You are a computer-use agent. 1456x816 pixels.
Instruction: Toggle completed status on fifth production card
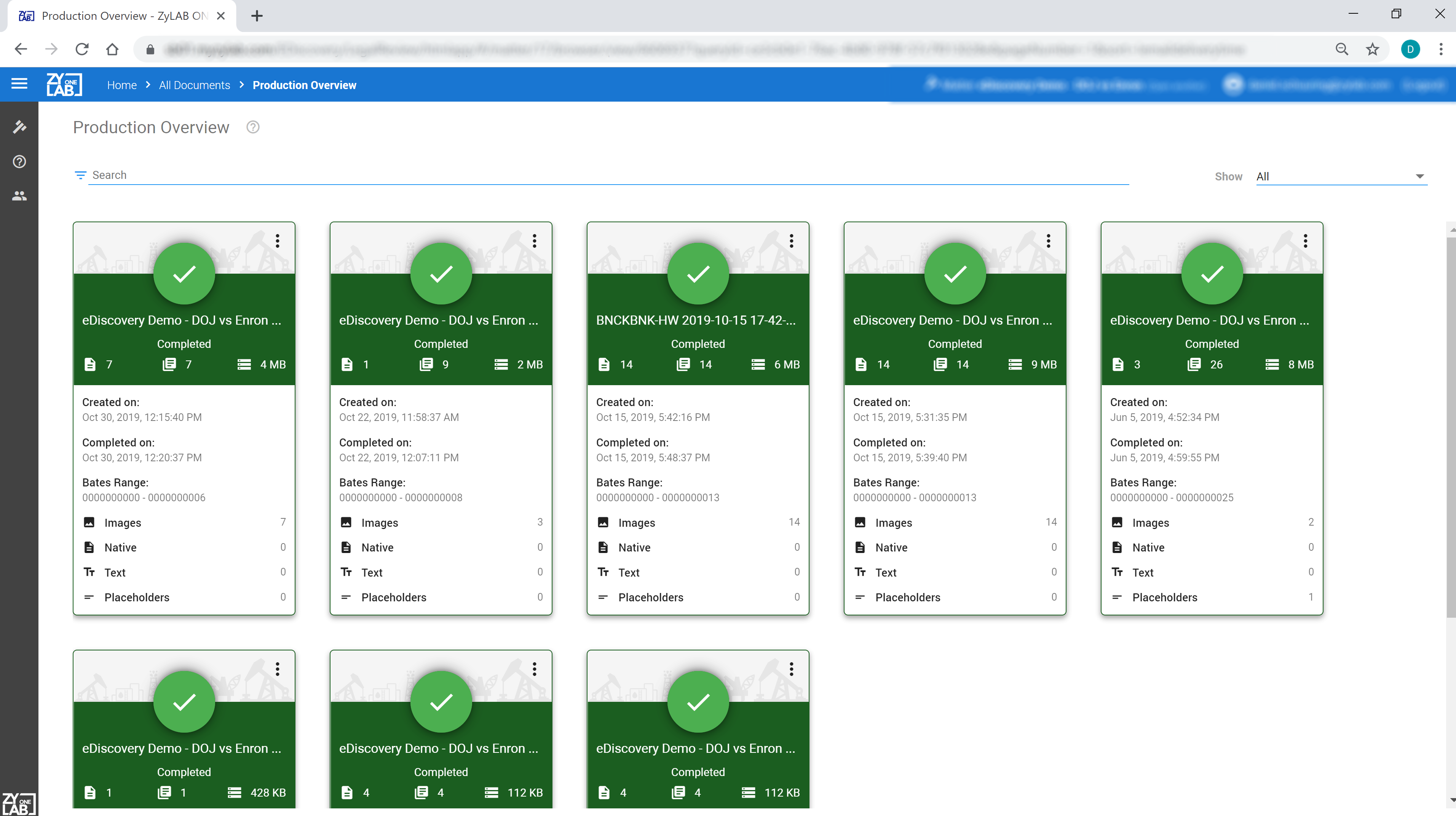(1211, 275)
